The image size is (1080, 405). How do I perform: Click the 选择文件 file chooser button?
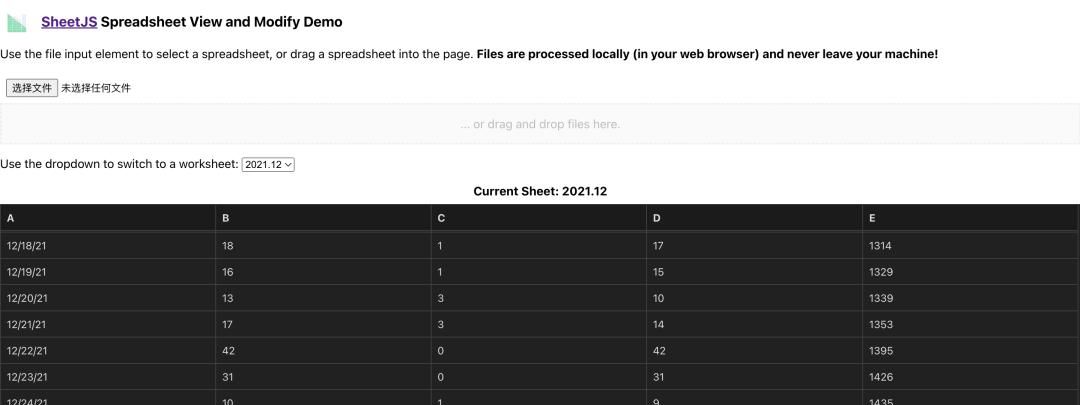pyautogui.click(x=32, y=88)
